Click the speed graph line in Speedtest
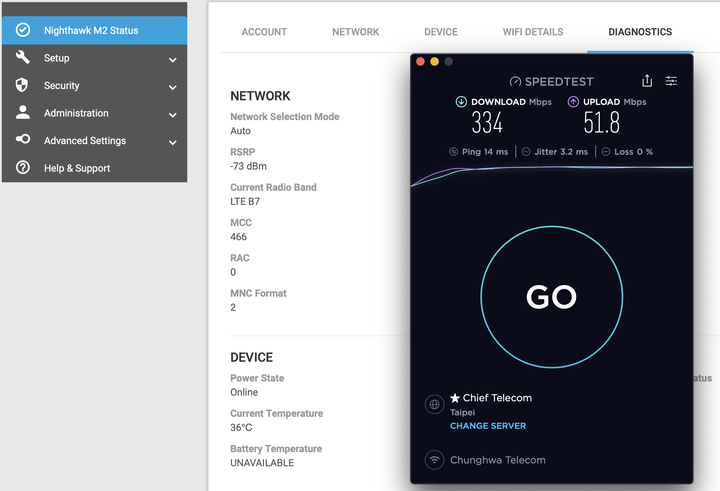 coord(551,169)
